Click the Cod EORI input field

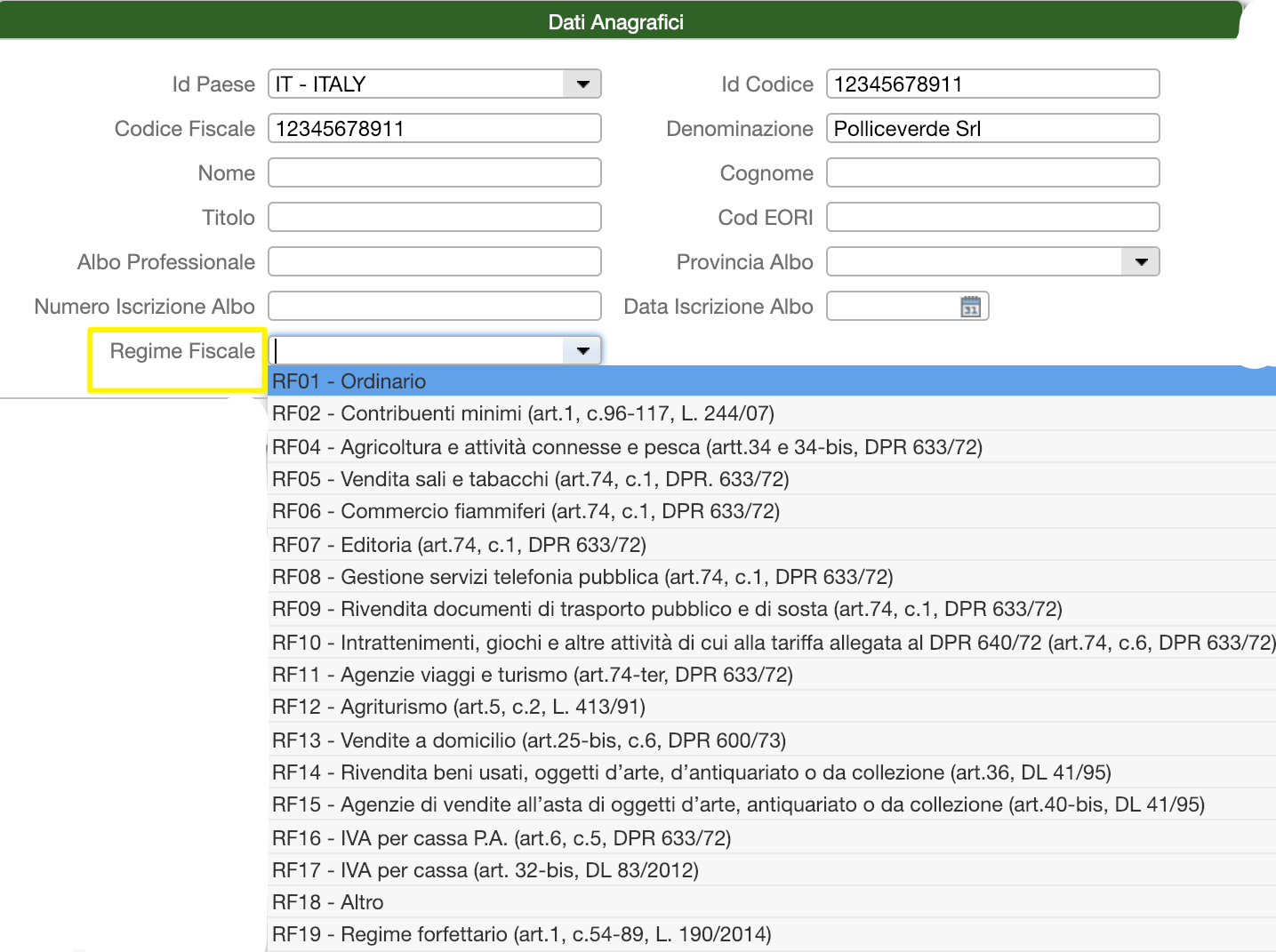coord(992,218)
